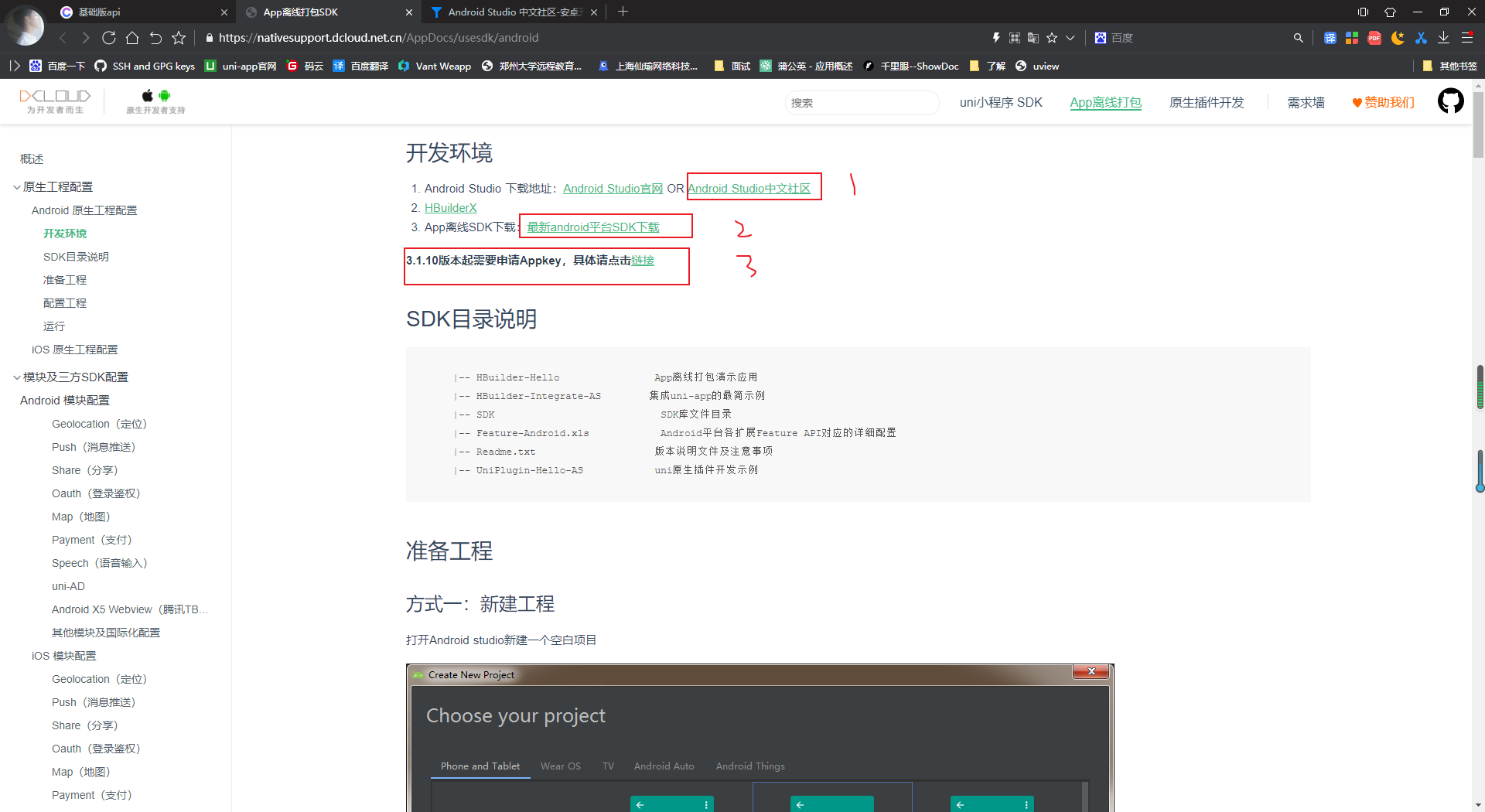
Task: Open the browser main menu icon
Action: coord(1466,38)
